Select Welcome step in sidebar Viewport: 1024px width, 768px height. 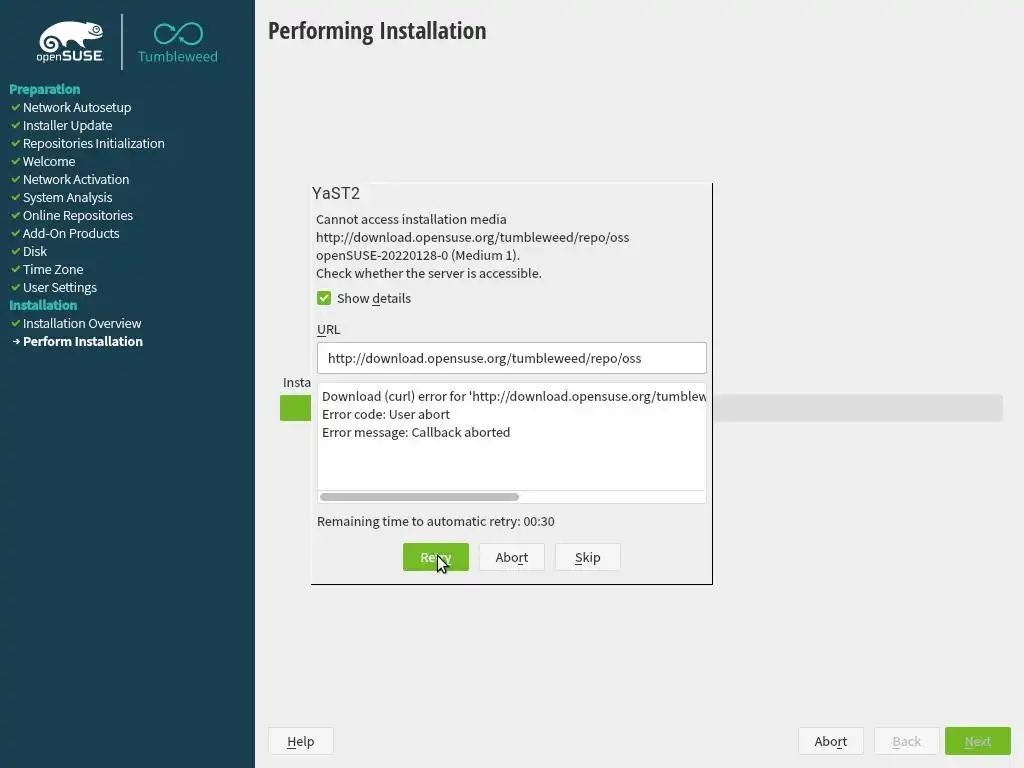pos(49,161)
